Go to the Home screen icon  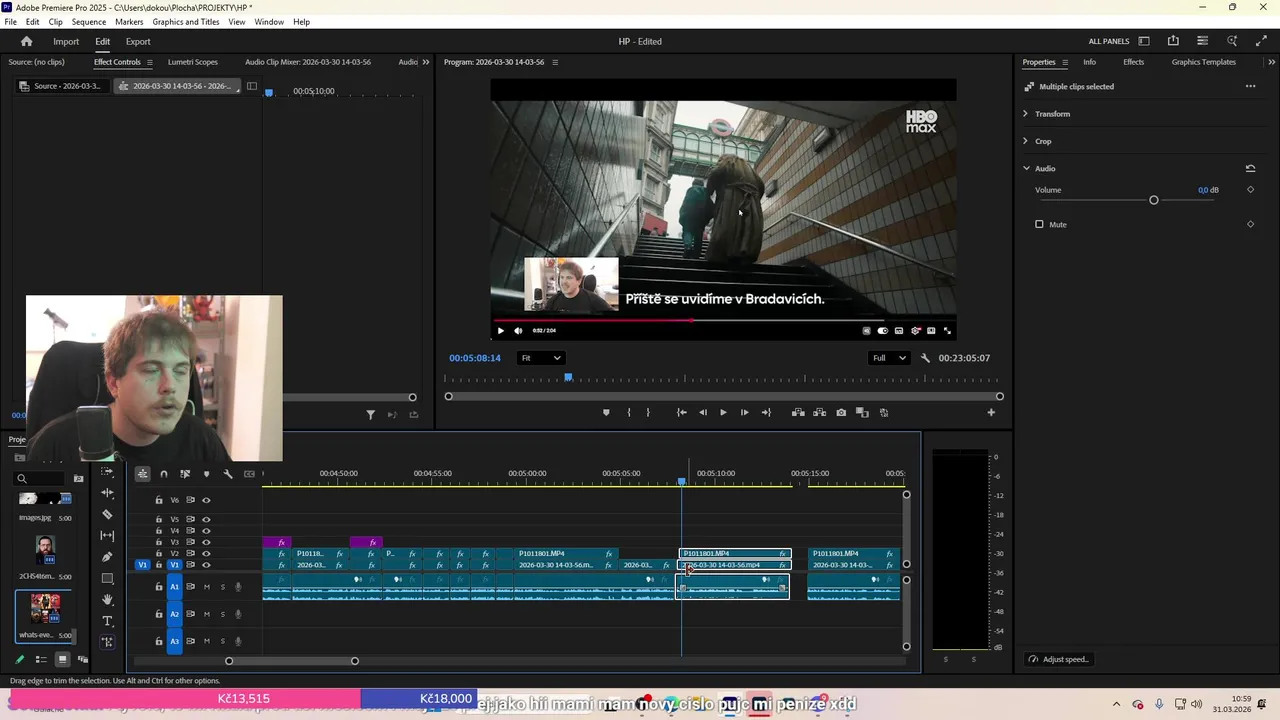pyautogui.click(x=27, y=41)
